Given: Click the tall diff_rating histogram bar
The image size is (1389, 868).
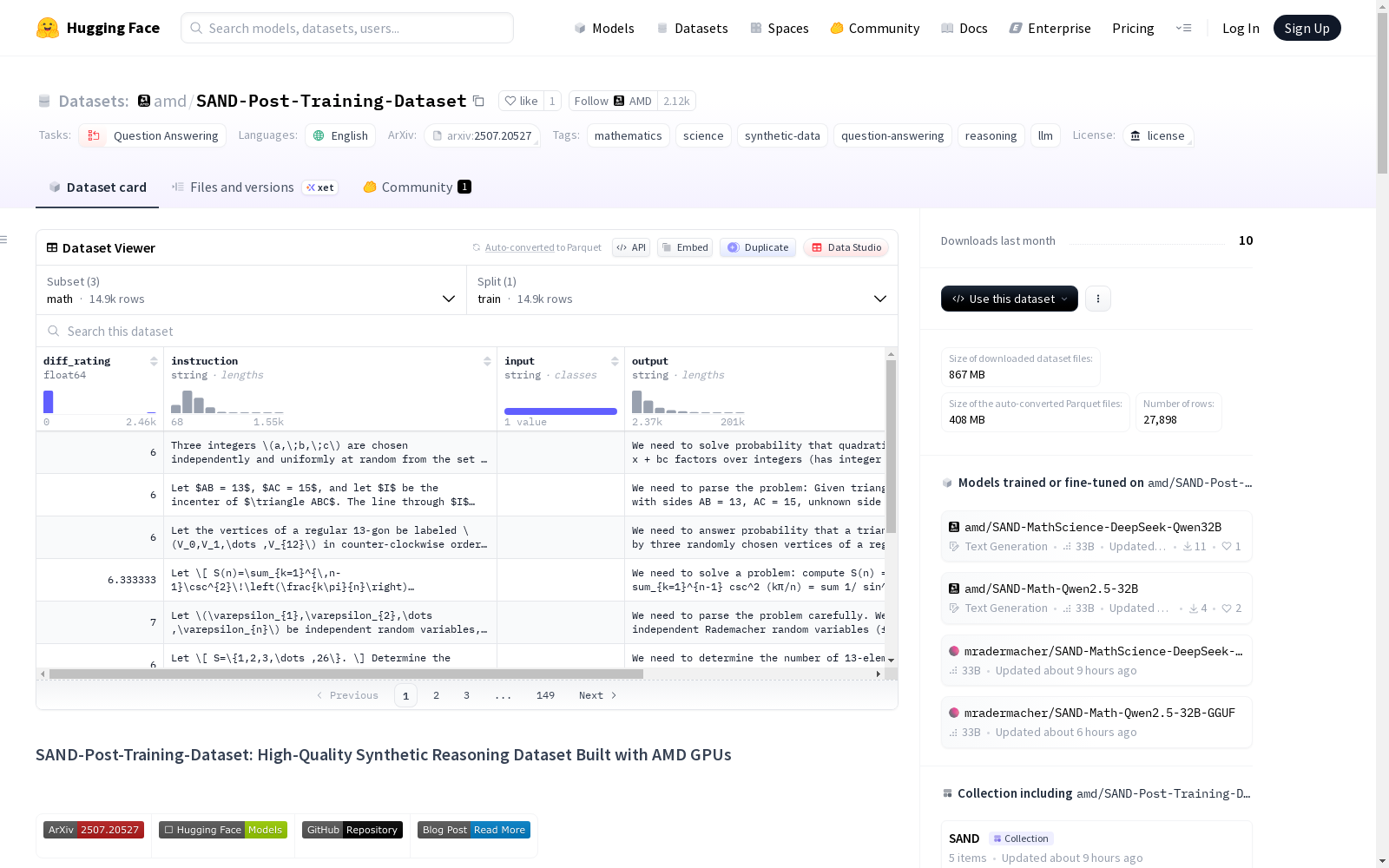Looking at the screenshot, I should pos(49,402).
